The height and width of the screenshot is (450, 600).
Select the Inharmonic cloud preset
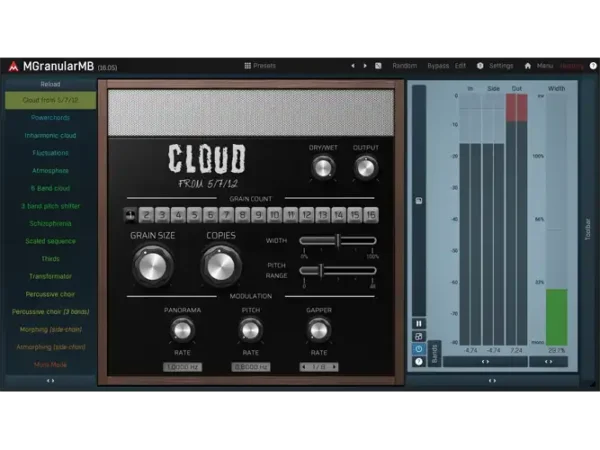click(51, 135)
